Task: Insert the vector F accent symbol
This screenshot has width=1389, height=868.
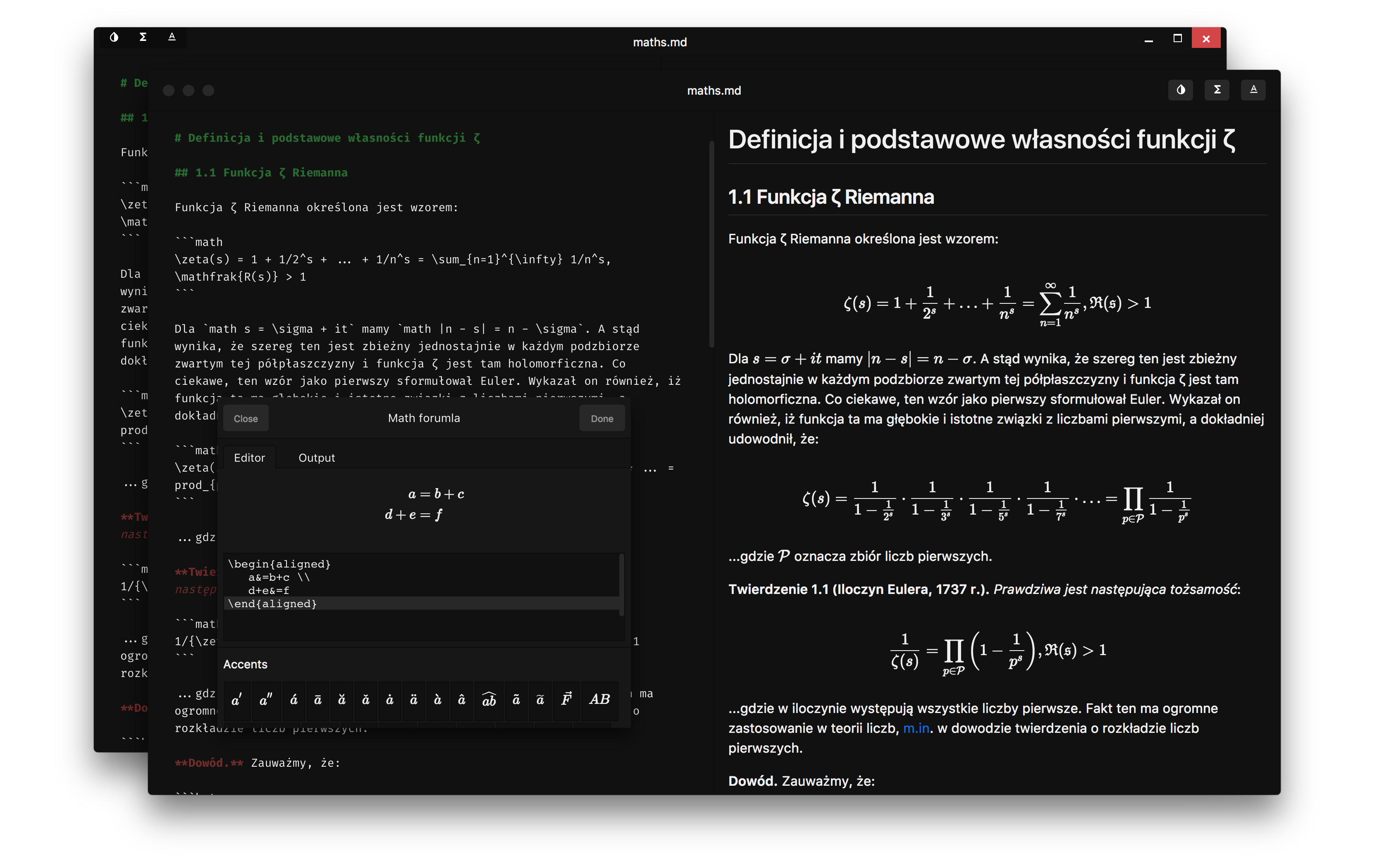Action: [x=566, y=700]
